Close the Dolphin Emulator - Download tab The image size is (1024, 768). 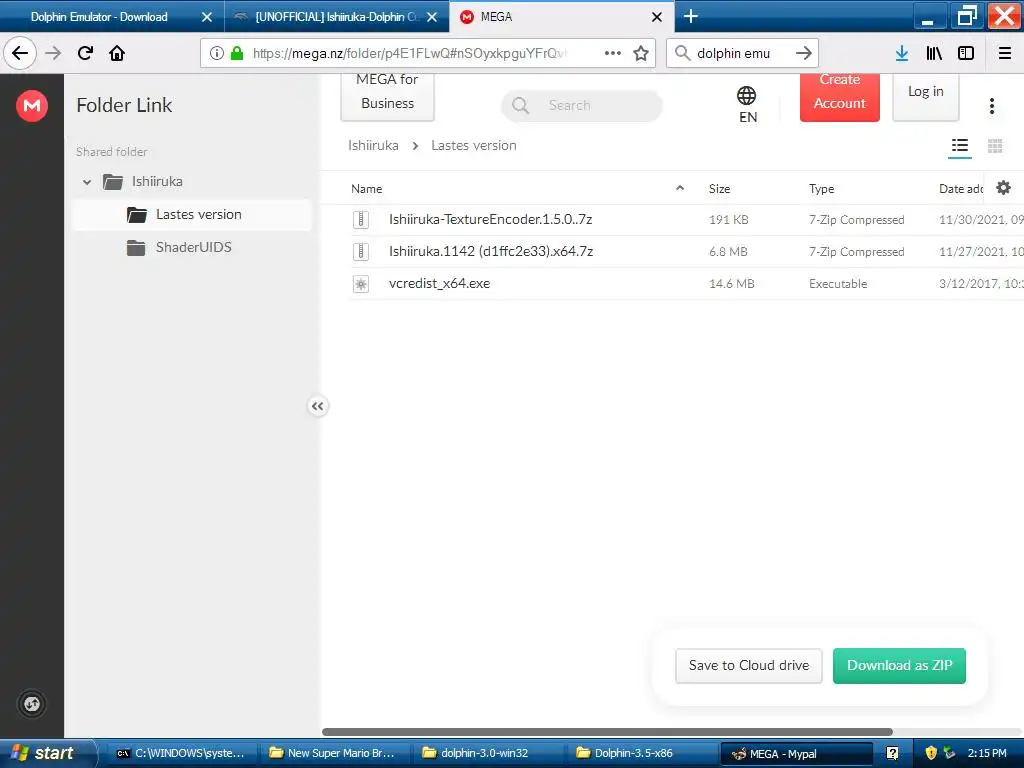[x=206, y=17]
